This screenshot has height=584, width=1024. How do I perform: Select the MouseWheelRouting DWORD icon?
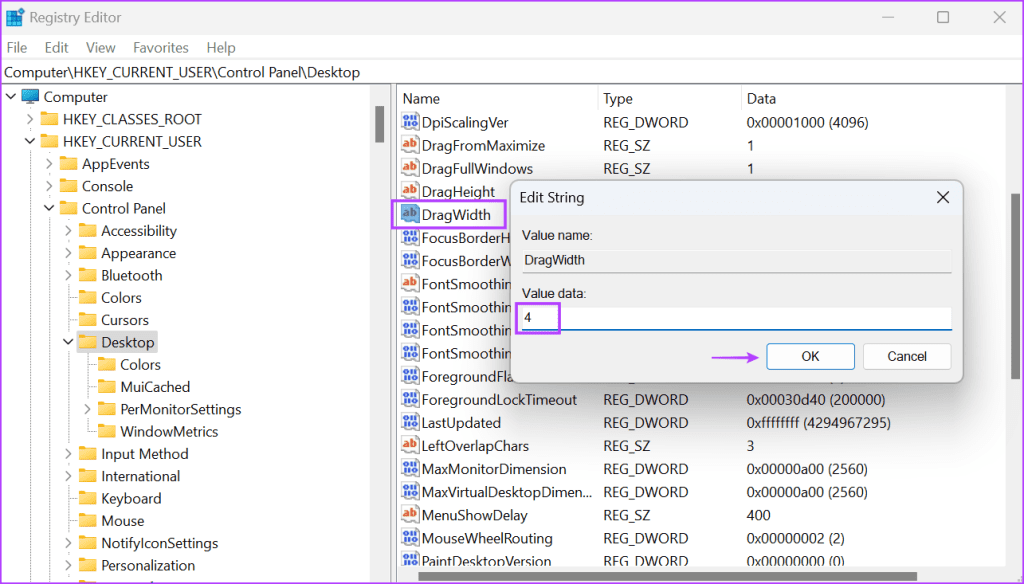click(x=411, y=538)
